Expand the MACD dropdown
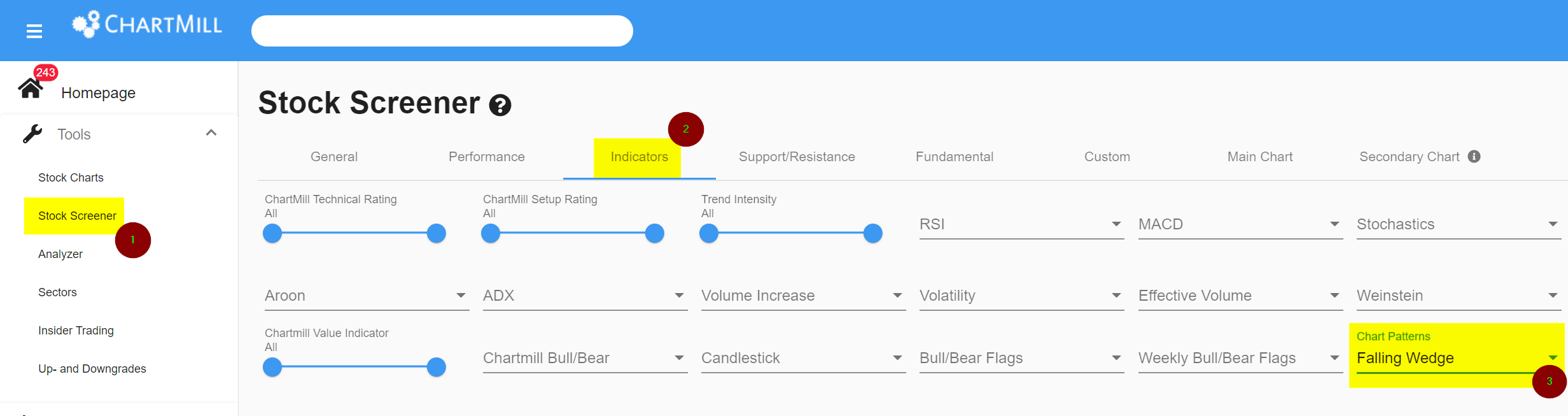Image resolution: width=1568 pixels, height=416 pixels. (1240, 224)
